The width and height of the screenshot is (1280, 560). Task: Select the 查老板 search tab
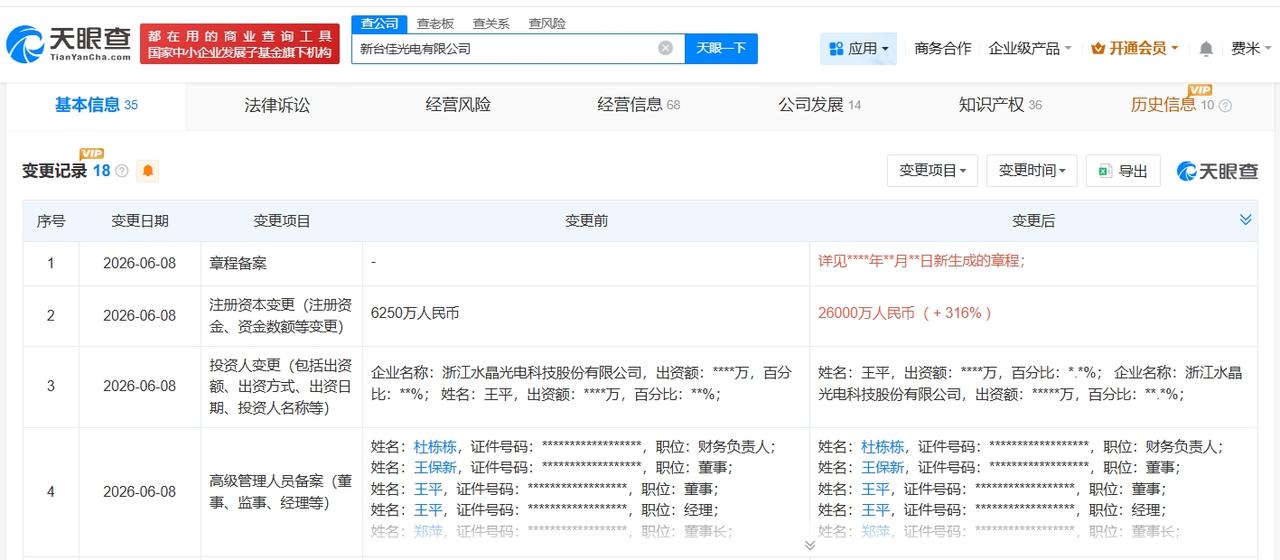click(x=435, y=23)
